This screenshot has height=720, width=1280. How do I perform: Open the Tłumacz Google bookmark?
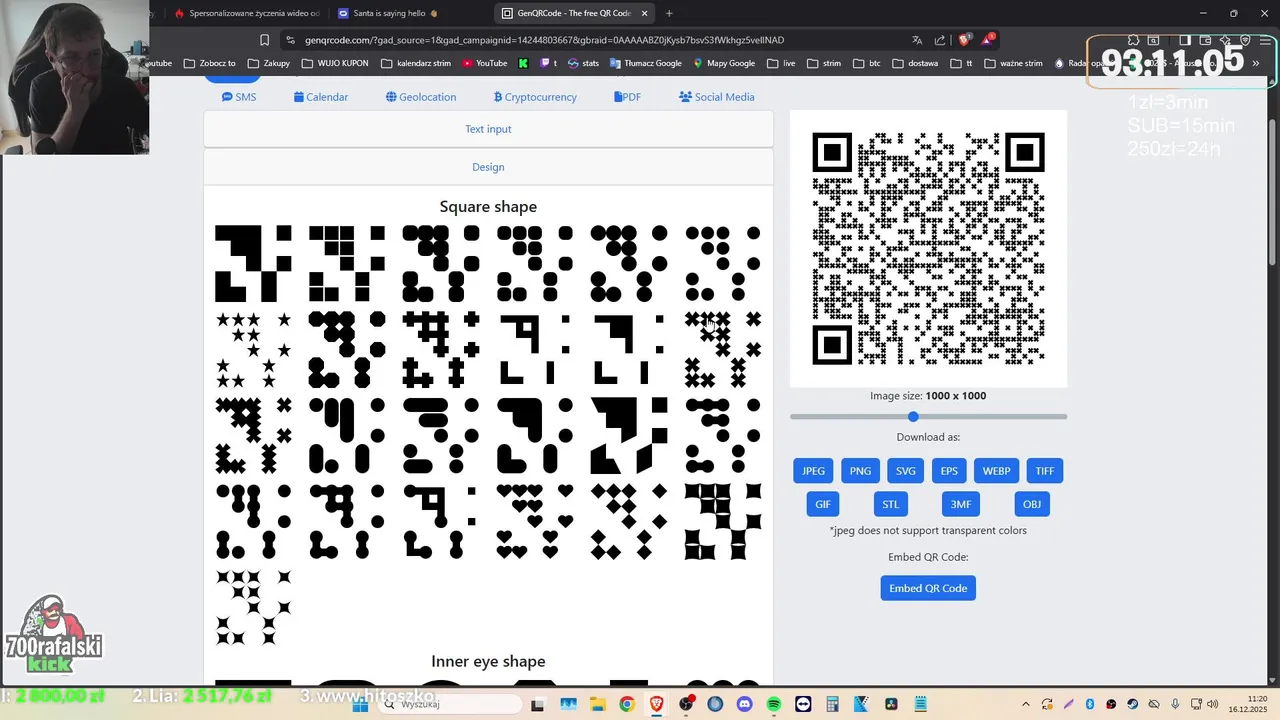pyautogui.click(x=645, y=63)
